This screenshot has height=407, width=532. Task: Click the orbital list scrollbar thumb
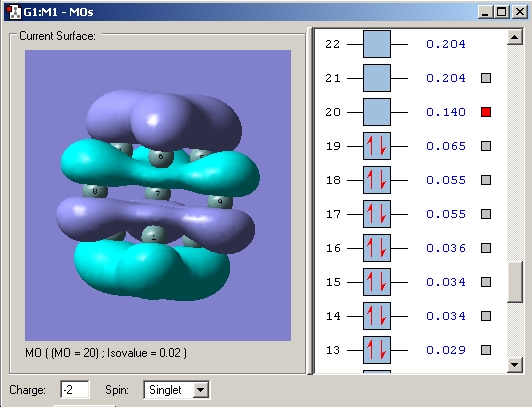pyautogui.click(x=514, y=282)
